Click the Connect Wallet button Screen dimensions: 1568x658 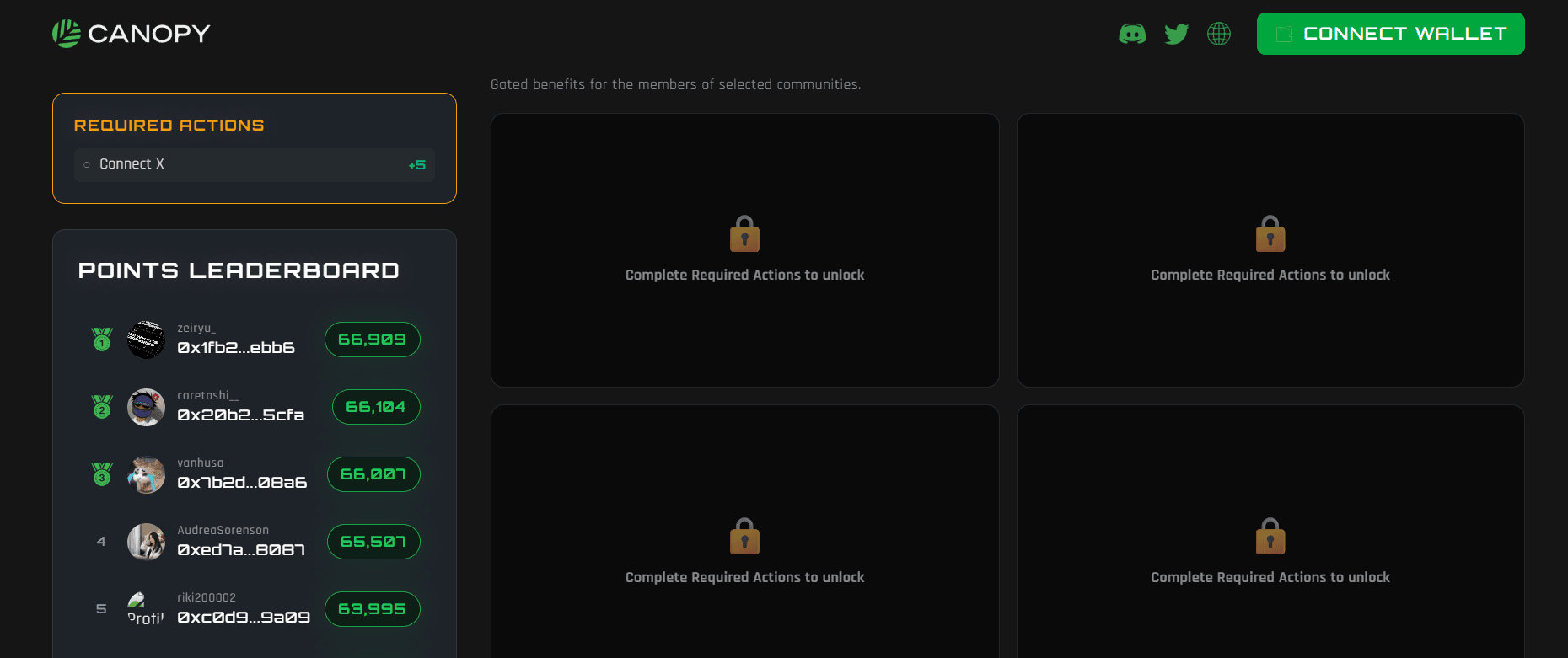coord(1390,34)
